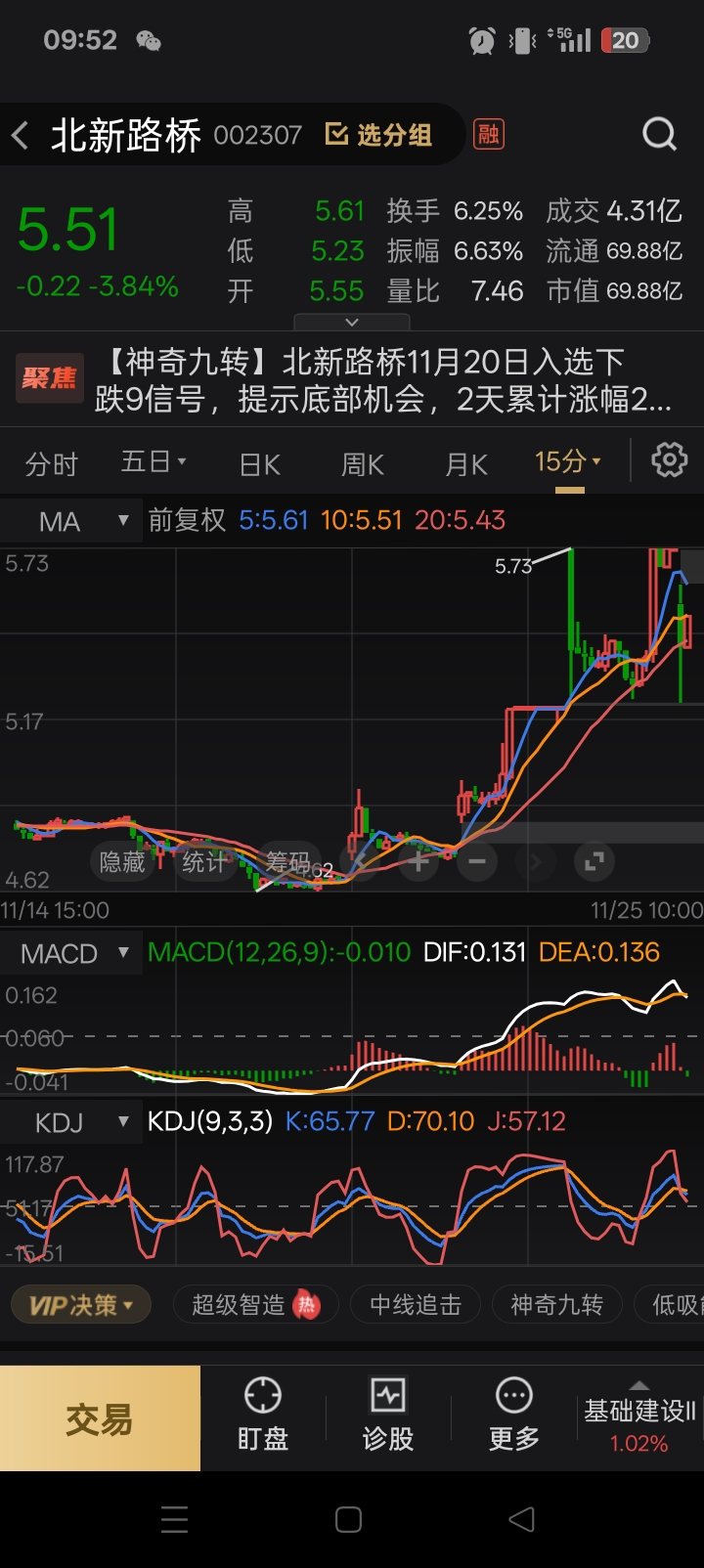Viewport: 704px width, 1568px height.
Task: Open chart settings gear icon
Action: pyautogui.click(x=670, y=459)
